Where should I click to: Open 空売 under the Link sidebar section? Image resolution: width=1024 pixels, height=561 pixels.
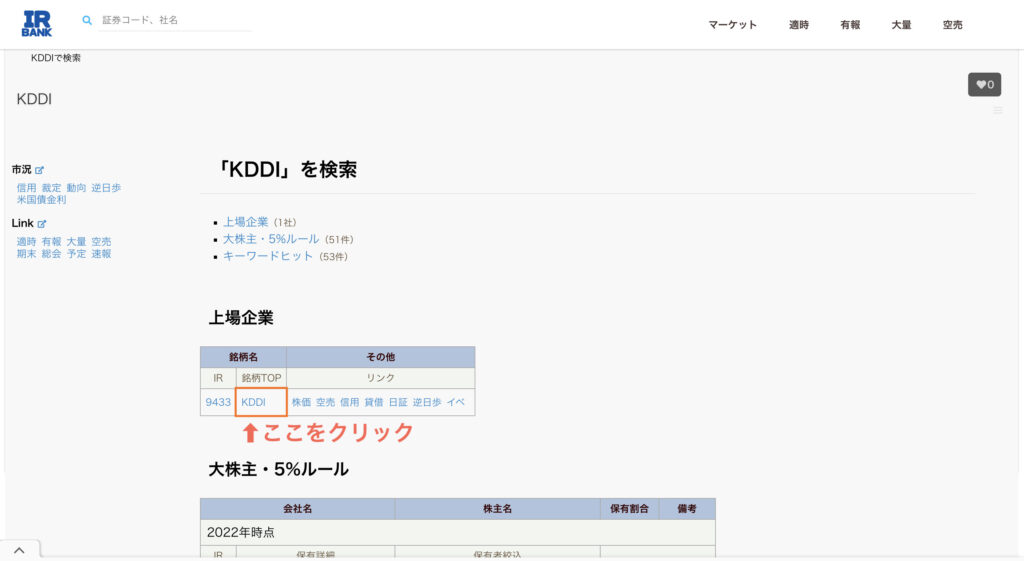(101, 242)
